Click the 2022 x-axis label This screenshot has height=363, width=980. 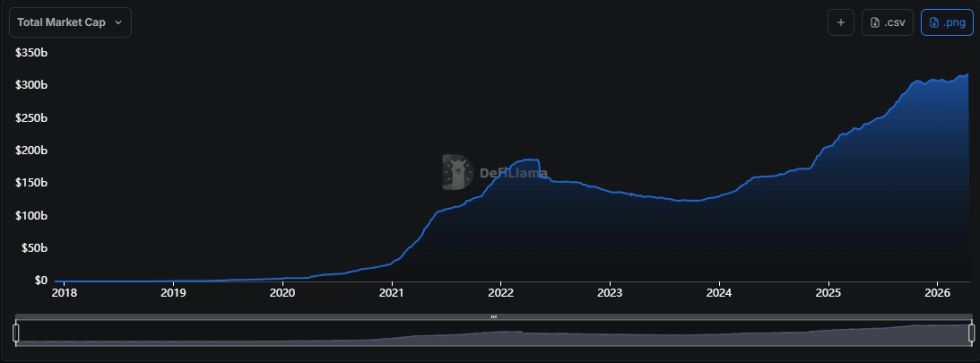pos(501,292)
